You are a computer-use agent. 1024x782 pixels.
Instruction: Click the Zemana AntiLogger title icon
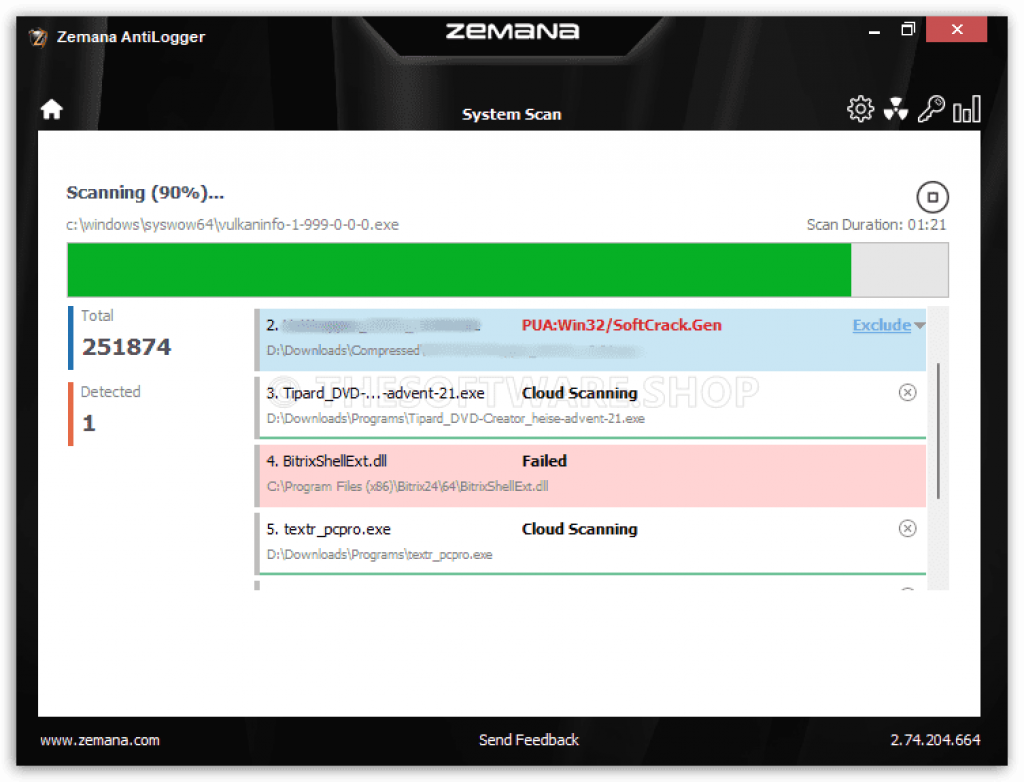pos(39,37)
